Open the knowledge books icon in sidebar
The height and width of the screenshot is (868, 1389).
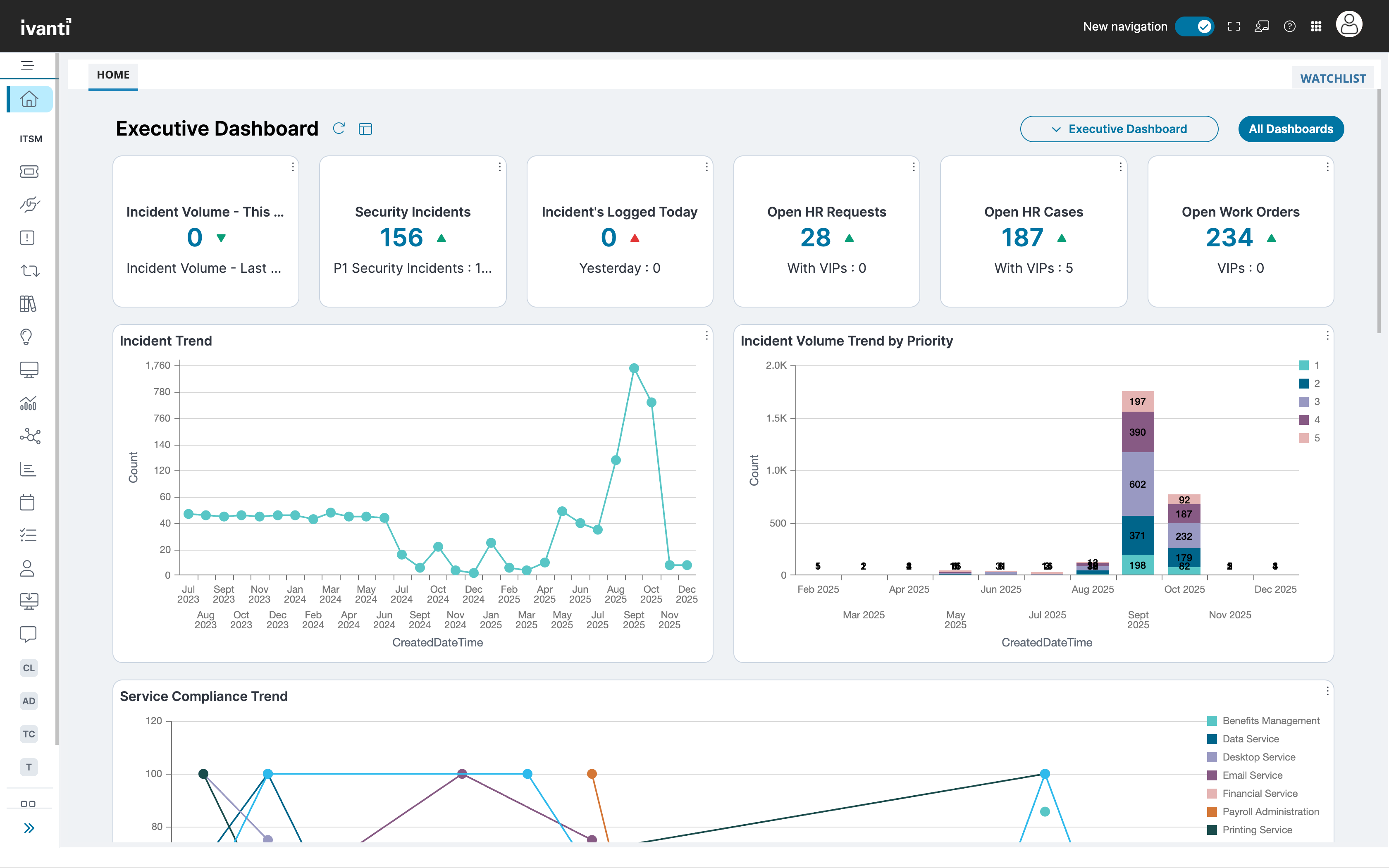(28, 304)
